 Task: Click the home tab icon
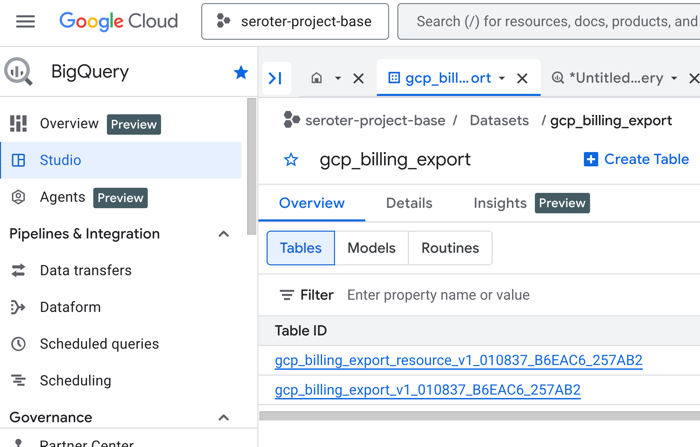coord(317,78)
